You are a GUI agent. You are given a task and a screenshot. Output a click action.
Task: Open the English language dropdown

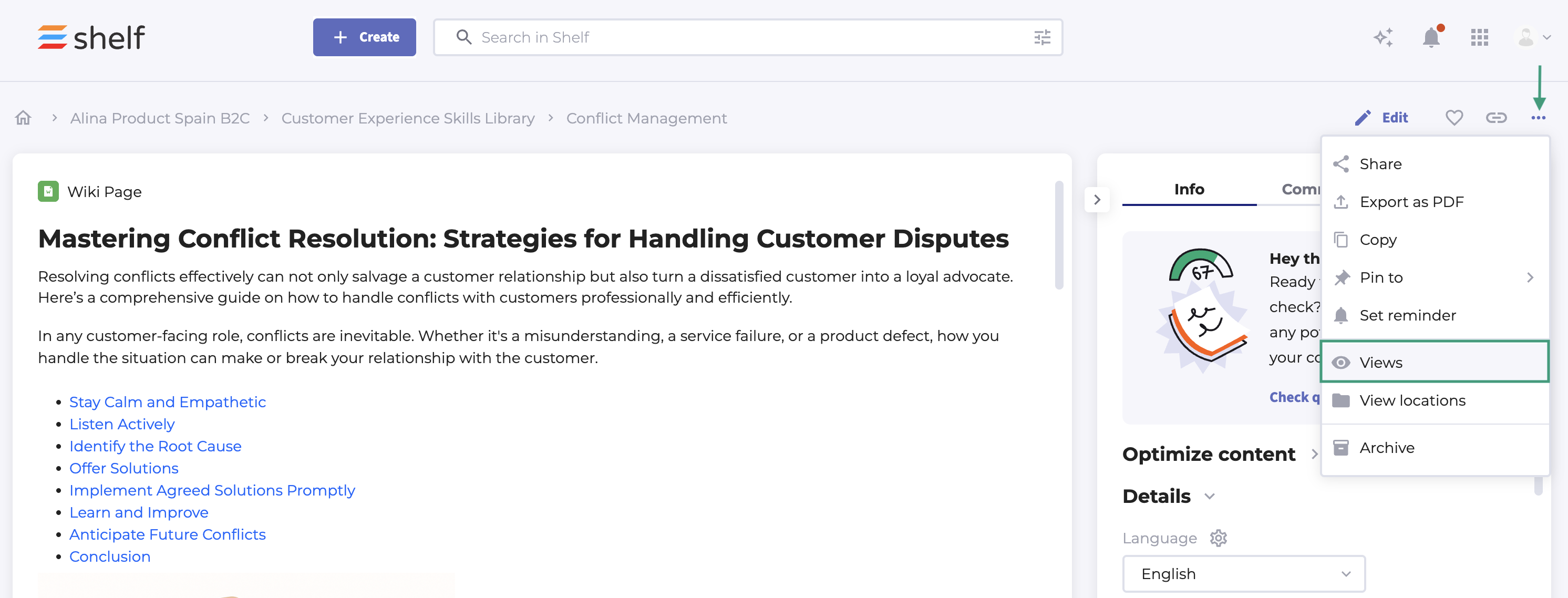tap(1243, 574)
